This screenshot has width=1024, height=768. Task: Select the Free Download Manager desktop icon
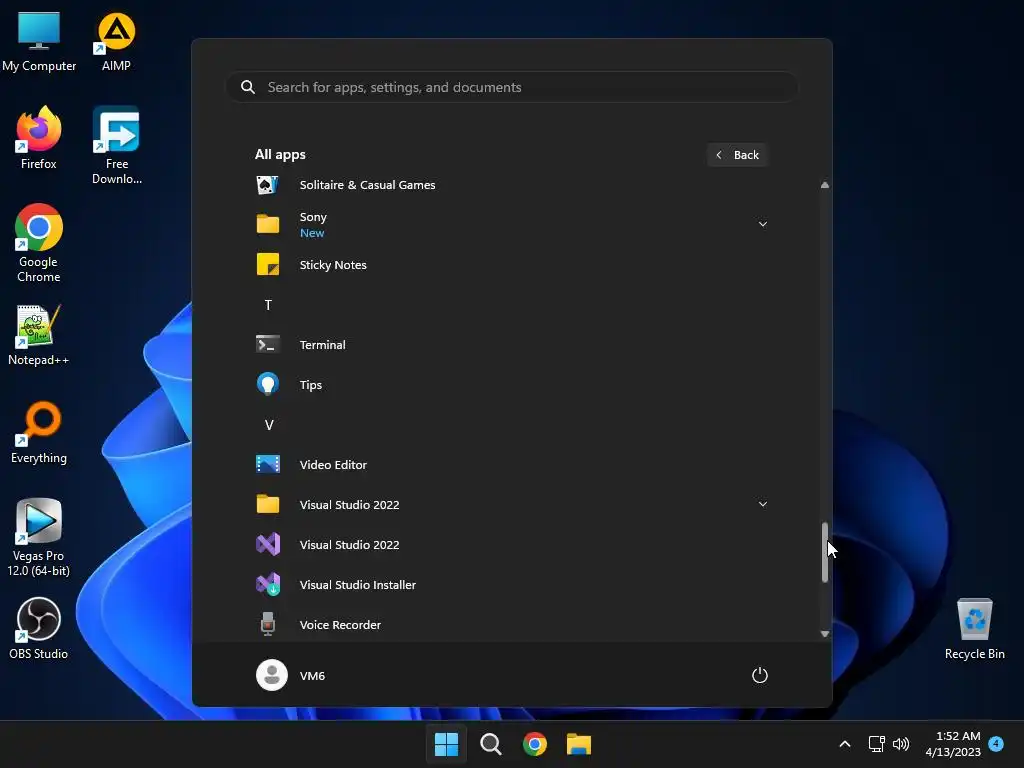[x=116, y=145]
